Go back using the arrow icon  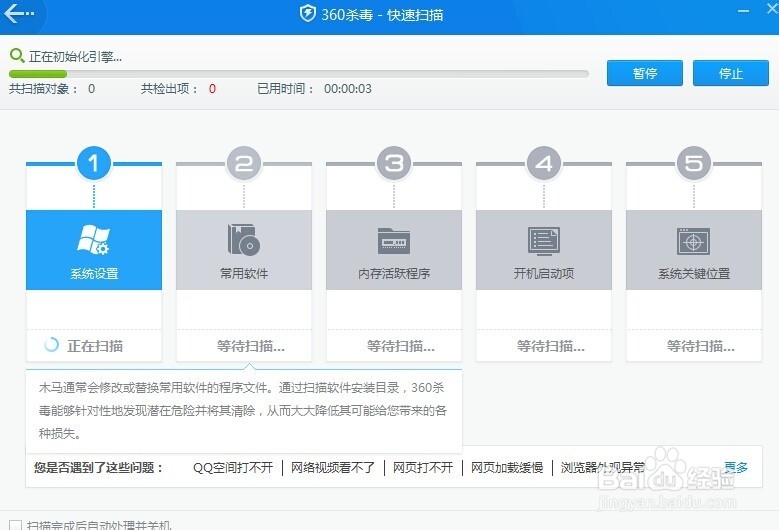point(19,13)
